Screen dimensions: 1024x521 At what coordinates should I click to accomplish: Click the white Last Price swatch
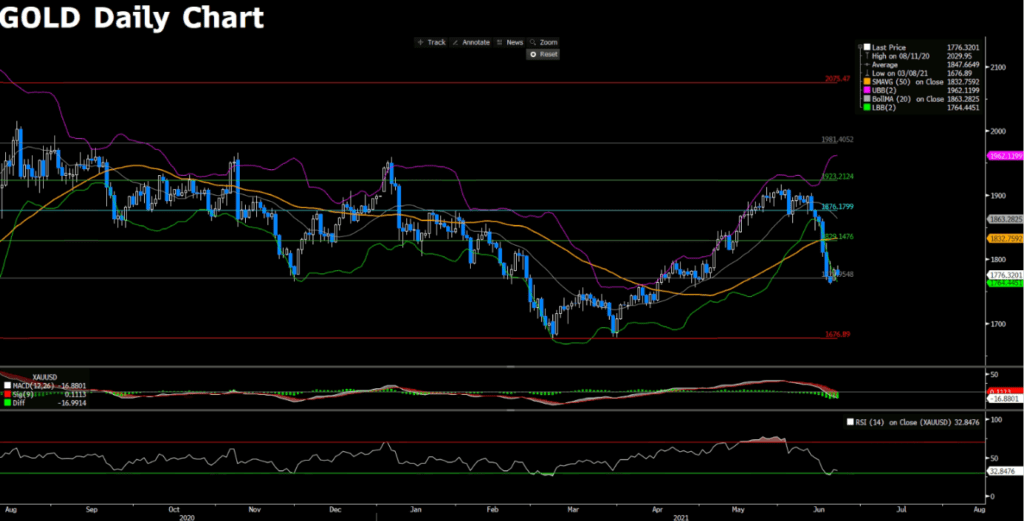pyautogui.click(x=867, y=48)
